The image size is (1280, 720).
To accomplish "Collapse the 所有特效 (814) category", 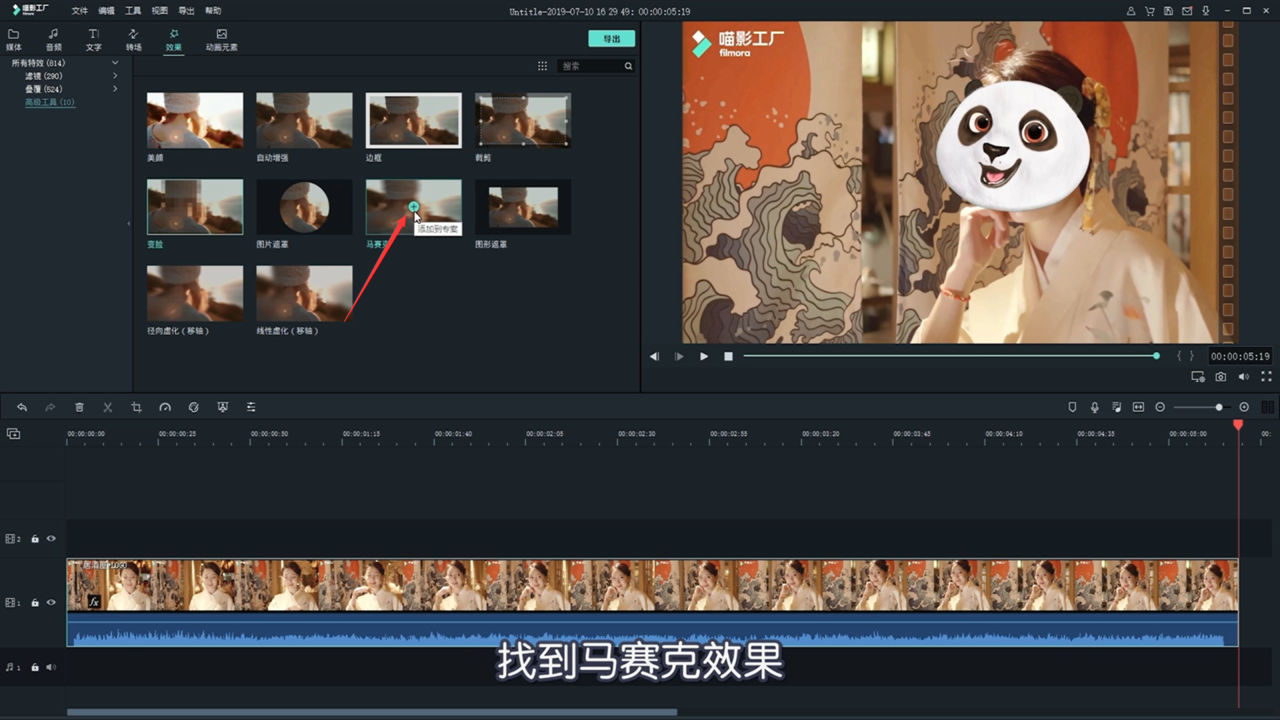I will pyautogui.click(x=115, y=63).
